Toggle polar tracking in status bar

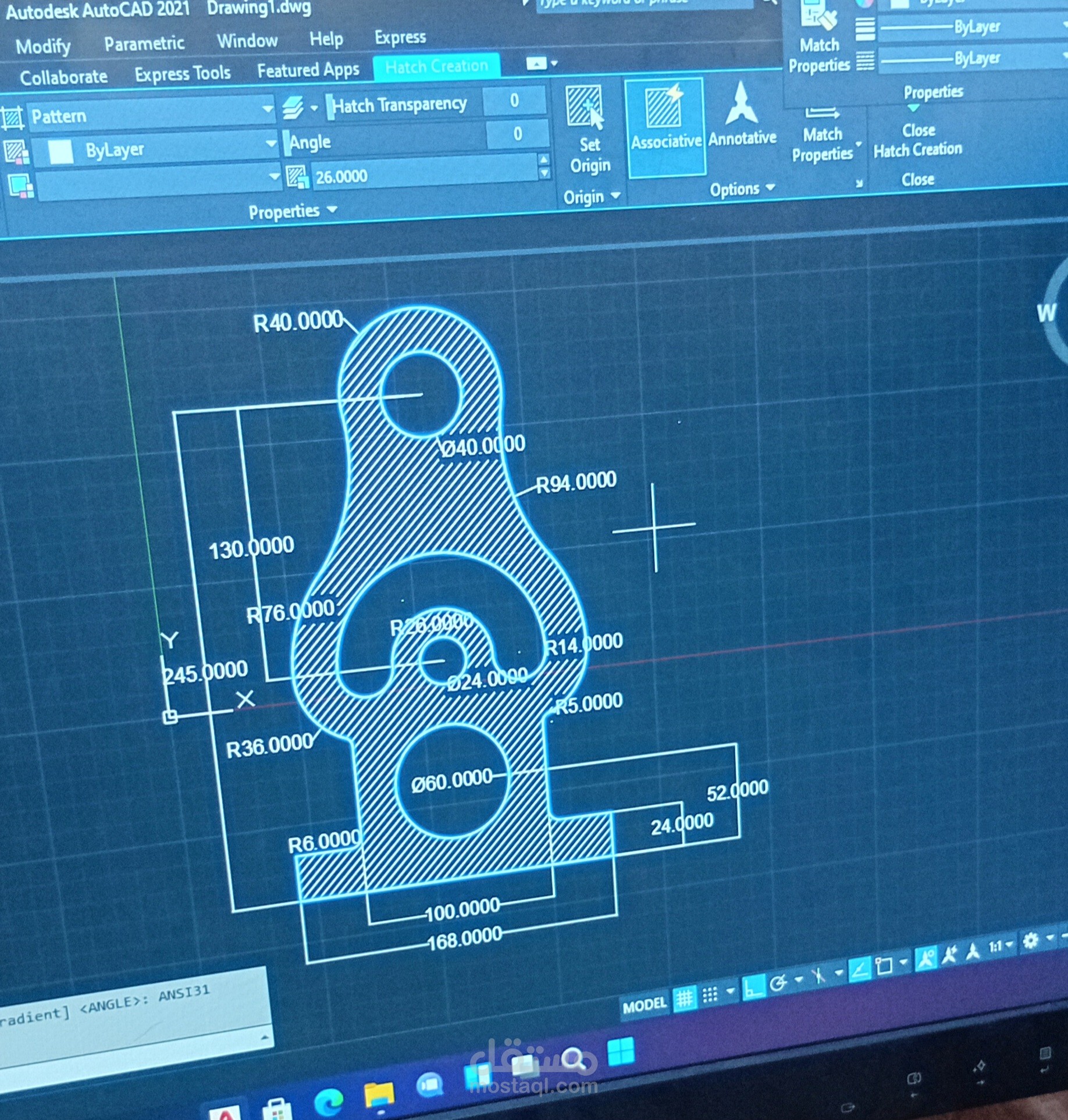point(778,984)
